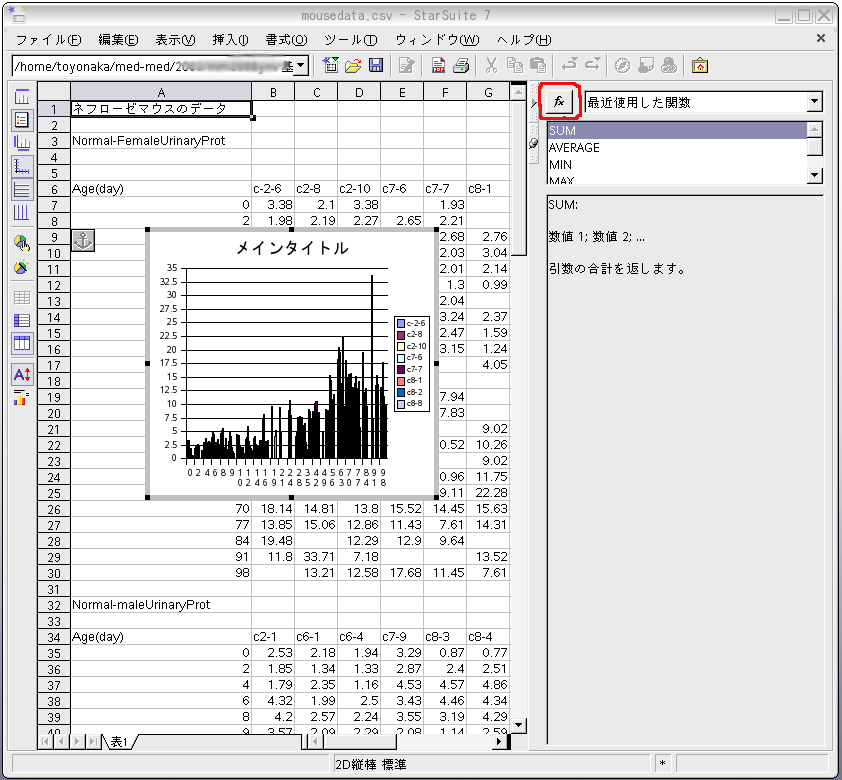The height and width of the screenshot is (780, 842).
Task: Click the Reorganize chart icon
Action: [x=21, y=398]
